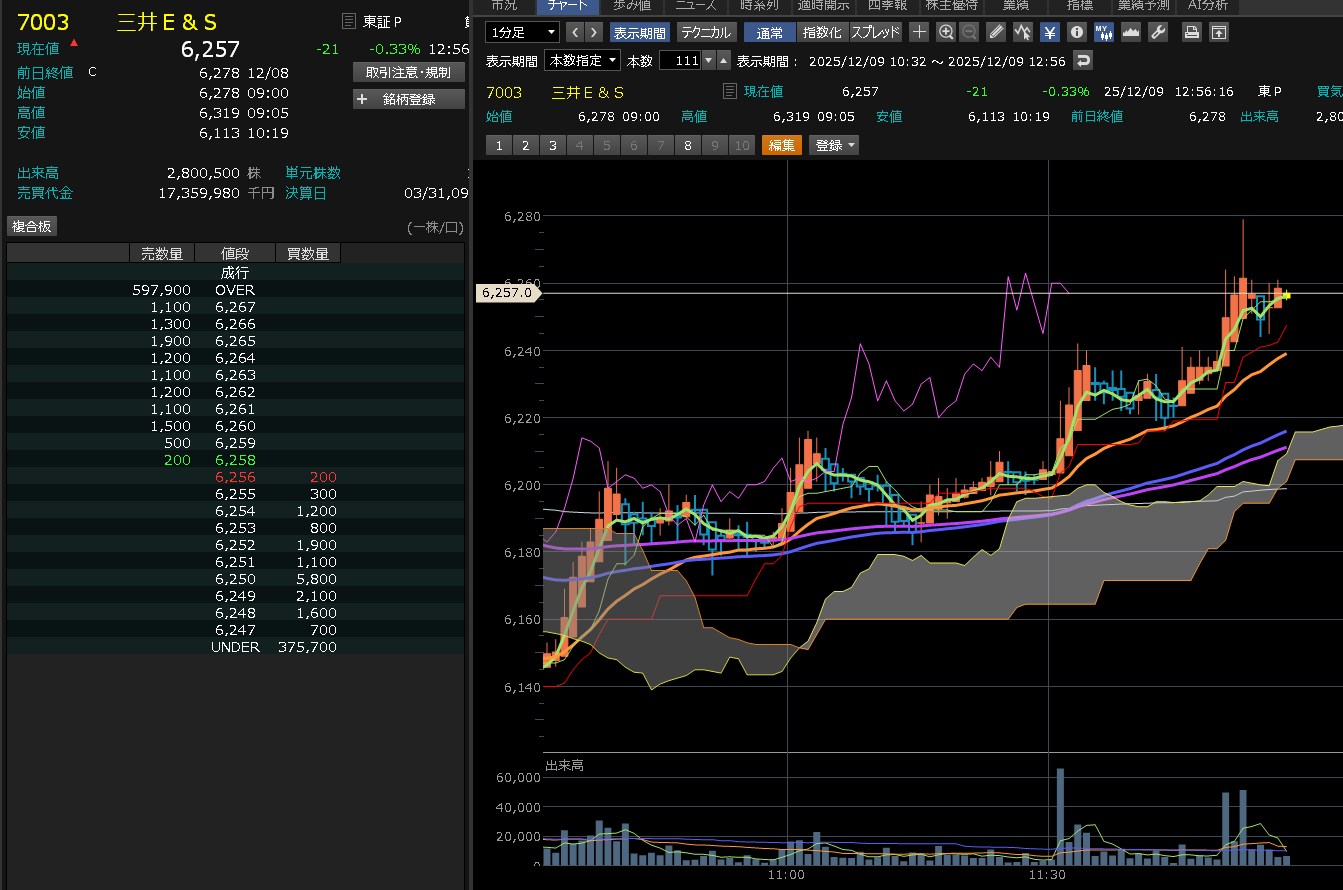The image size is (1343, 890).
Task: Toggle the 指数化 indexed display mode
Action: (x=822, y=32)
